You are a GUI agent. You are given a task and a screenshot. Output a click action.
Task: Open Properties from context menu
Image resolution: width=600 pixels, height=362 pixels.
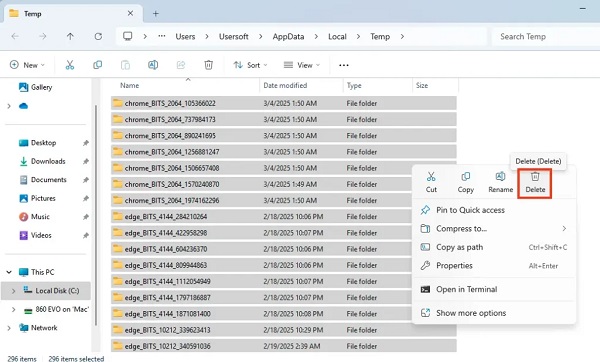click(x=494, y=266)
